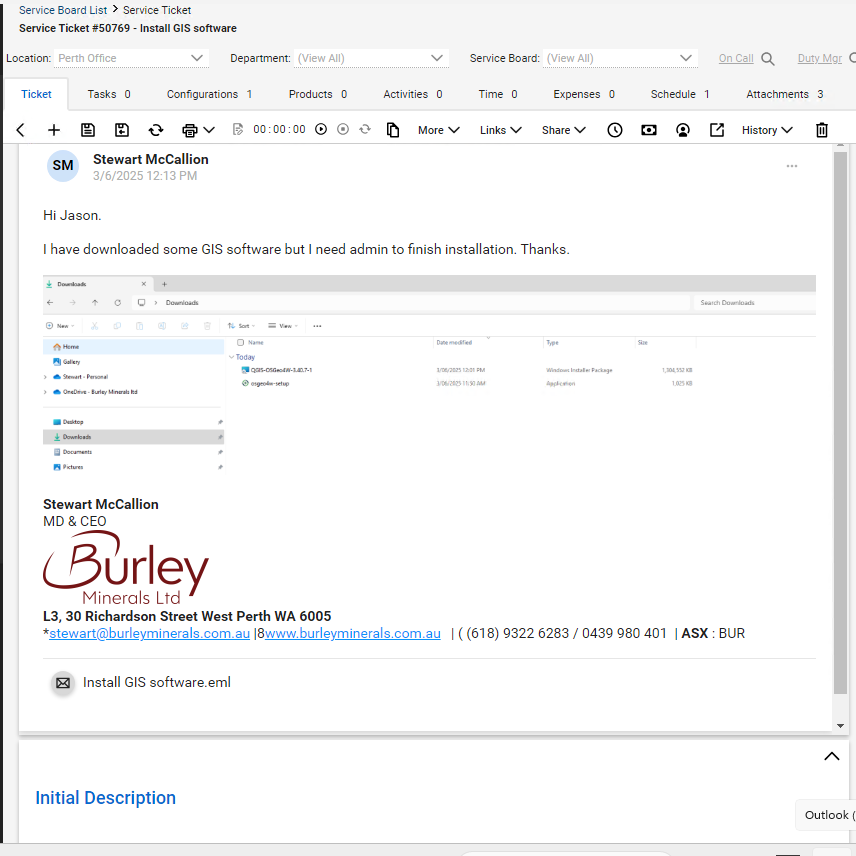The image size is (856, 856).
Task: Click the Initial Description heading
Action: tap(105, 798)
